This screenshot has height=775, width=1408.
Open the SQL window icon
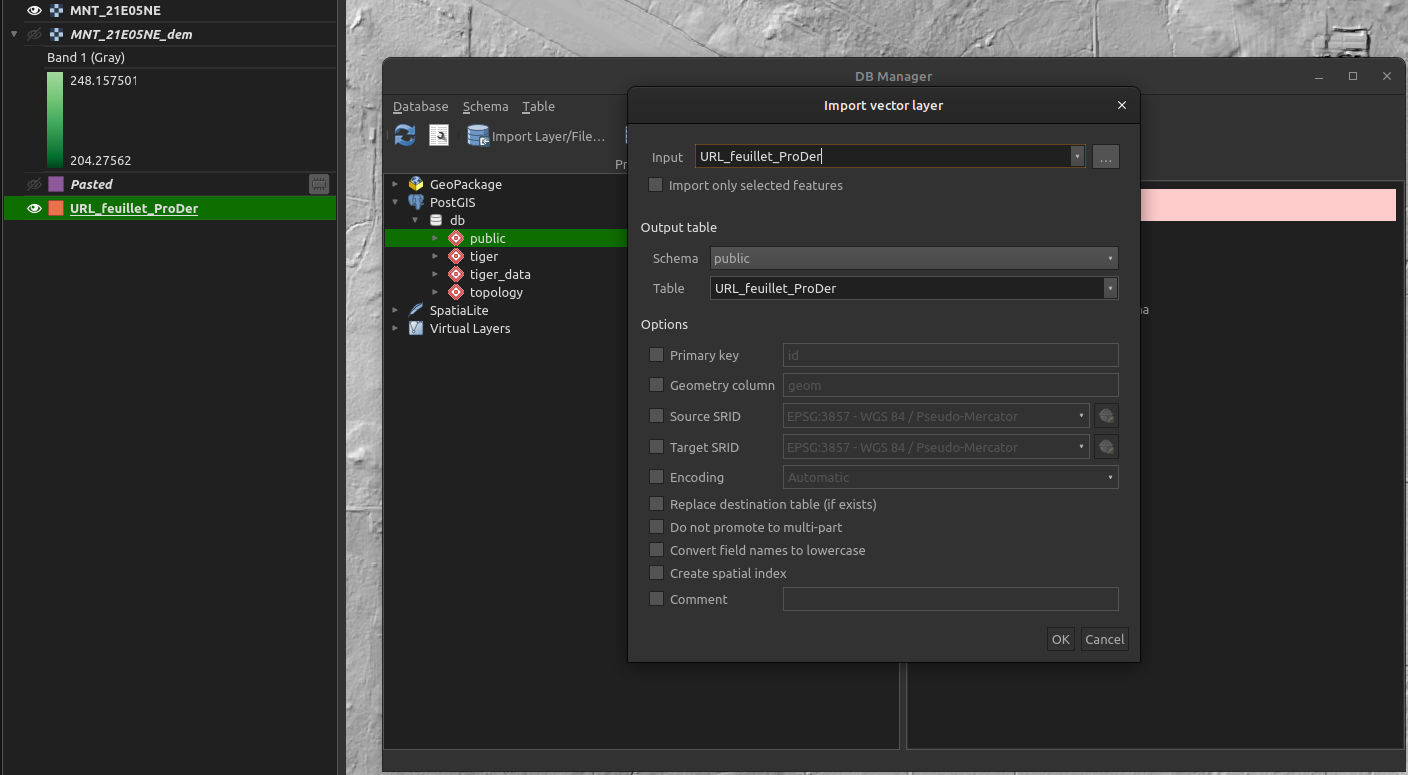tap(438, 135)
